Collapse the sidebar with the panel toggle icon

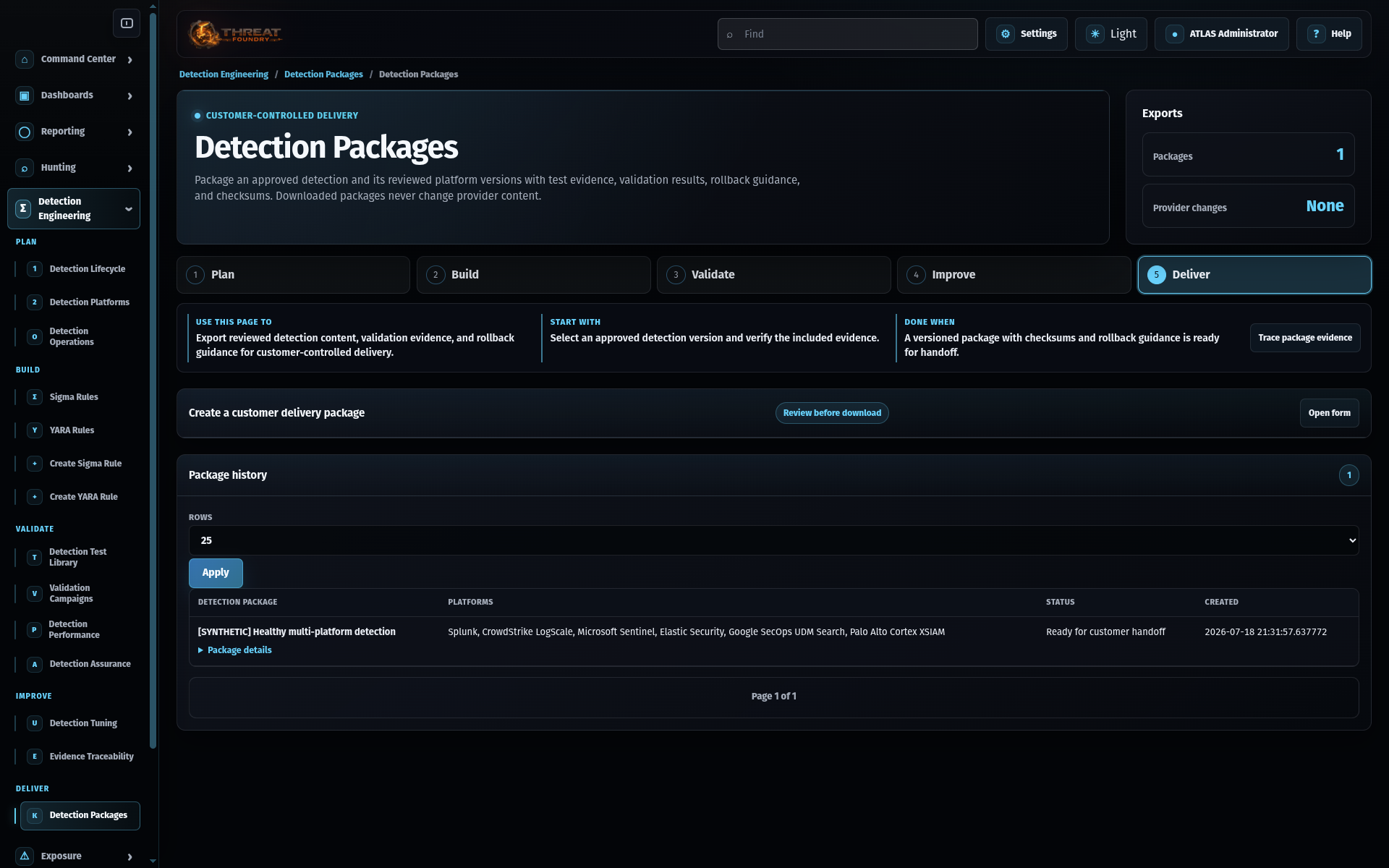tap(127, 23)
